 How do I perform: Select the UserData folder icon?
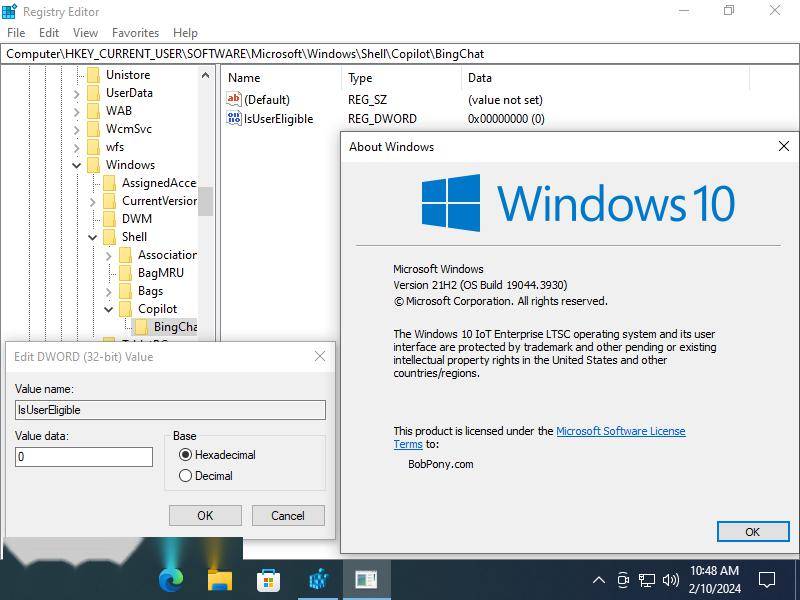click(x=93, y=93)
